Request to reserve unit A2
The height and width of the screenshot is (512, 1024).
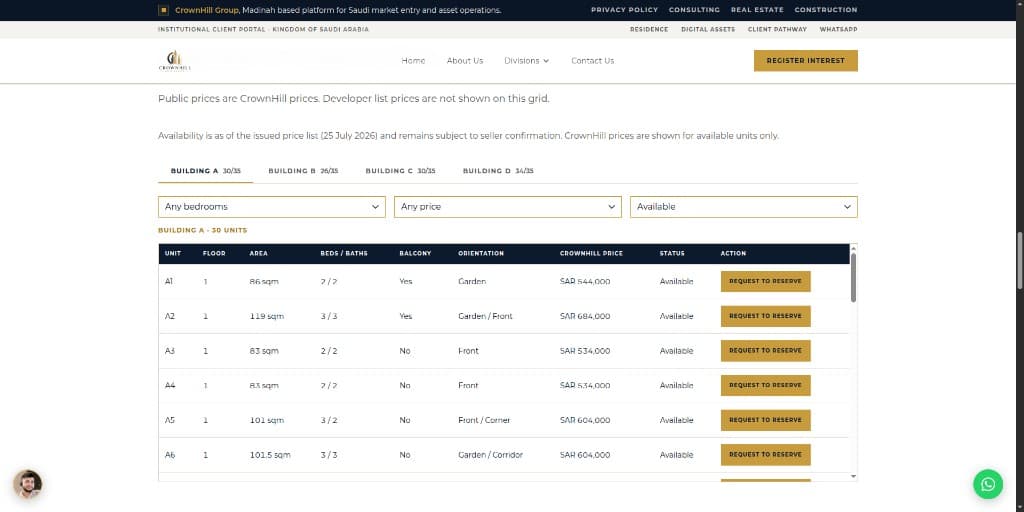point(765,316)
